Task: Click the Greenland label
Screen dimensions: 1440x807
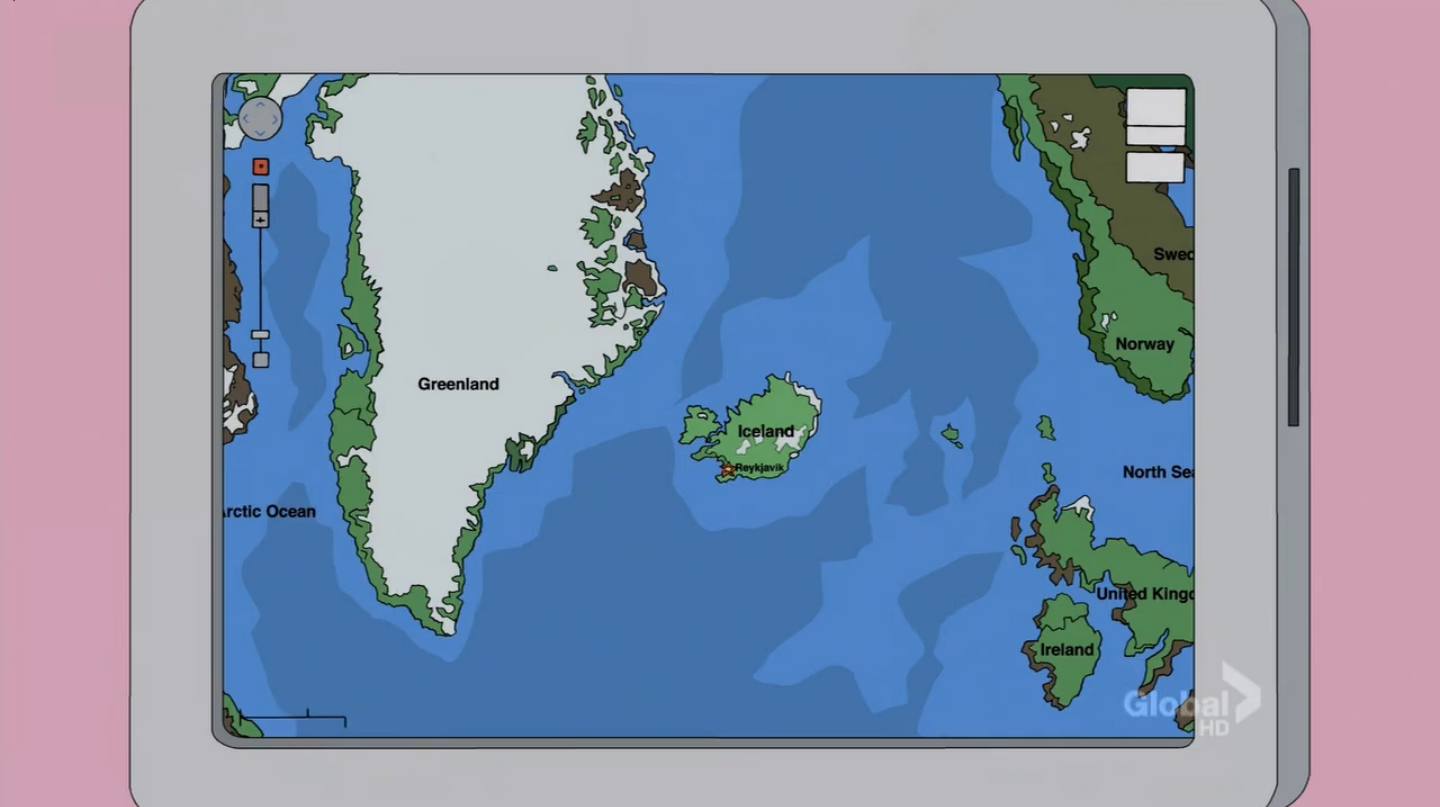Action: coord(458,384)
